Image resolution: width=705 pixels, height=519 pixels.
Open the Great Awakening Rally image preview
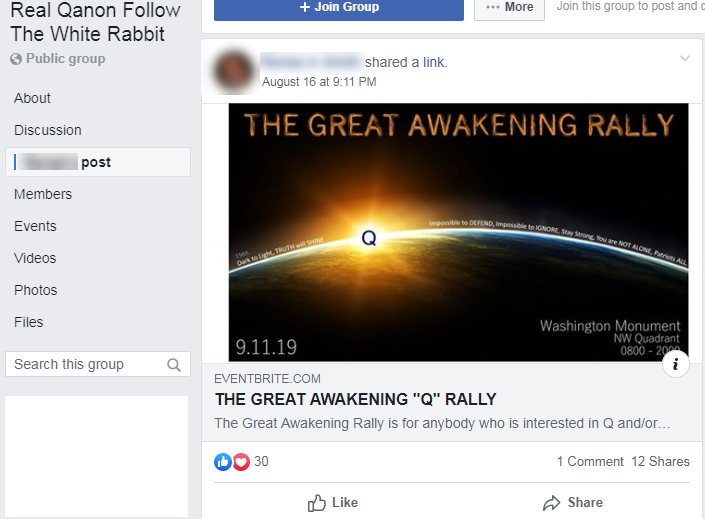(x=458, y=232)
